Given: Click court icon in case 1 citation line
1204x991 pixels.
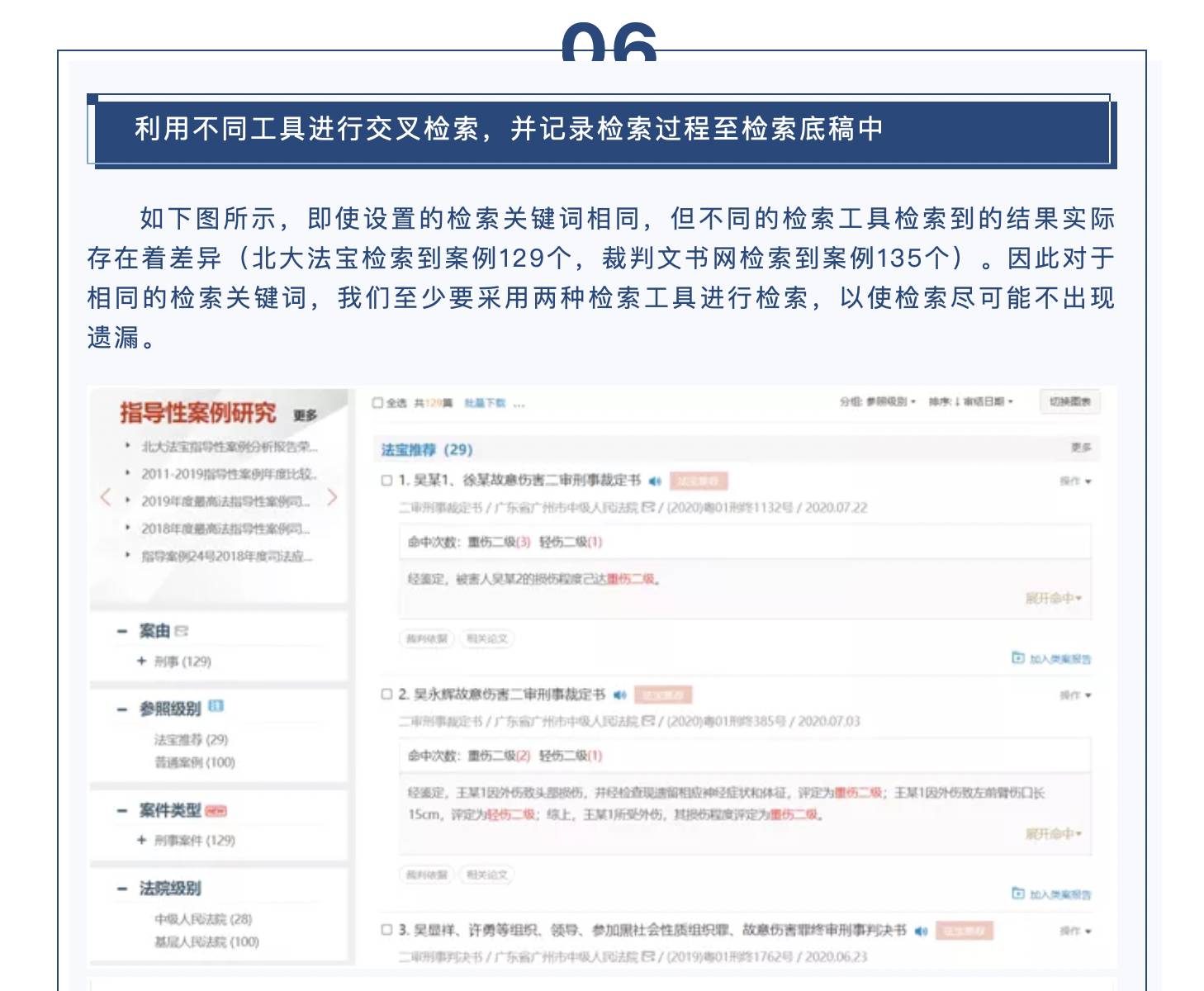Looking at the screenshot, I should click(648, 507).
